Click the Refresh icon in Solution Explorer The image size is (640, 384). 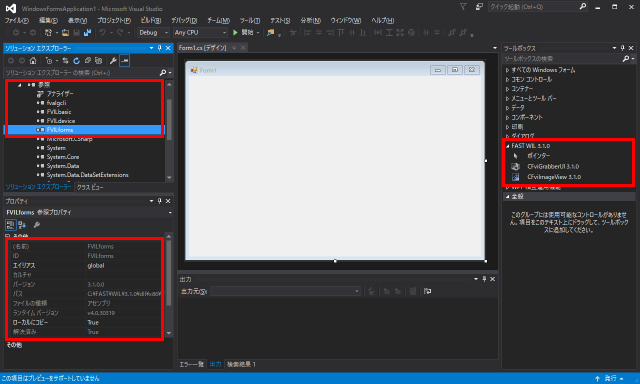76,61
